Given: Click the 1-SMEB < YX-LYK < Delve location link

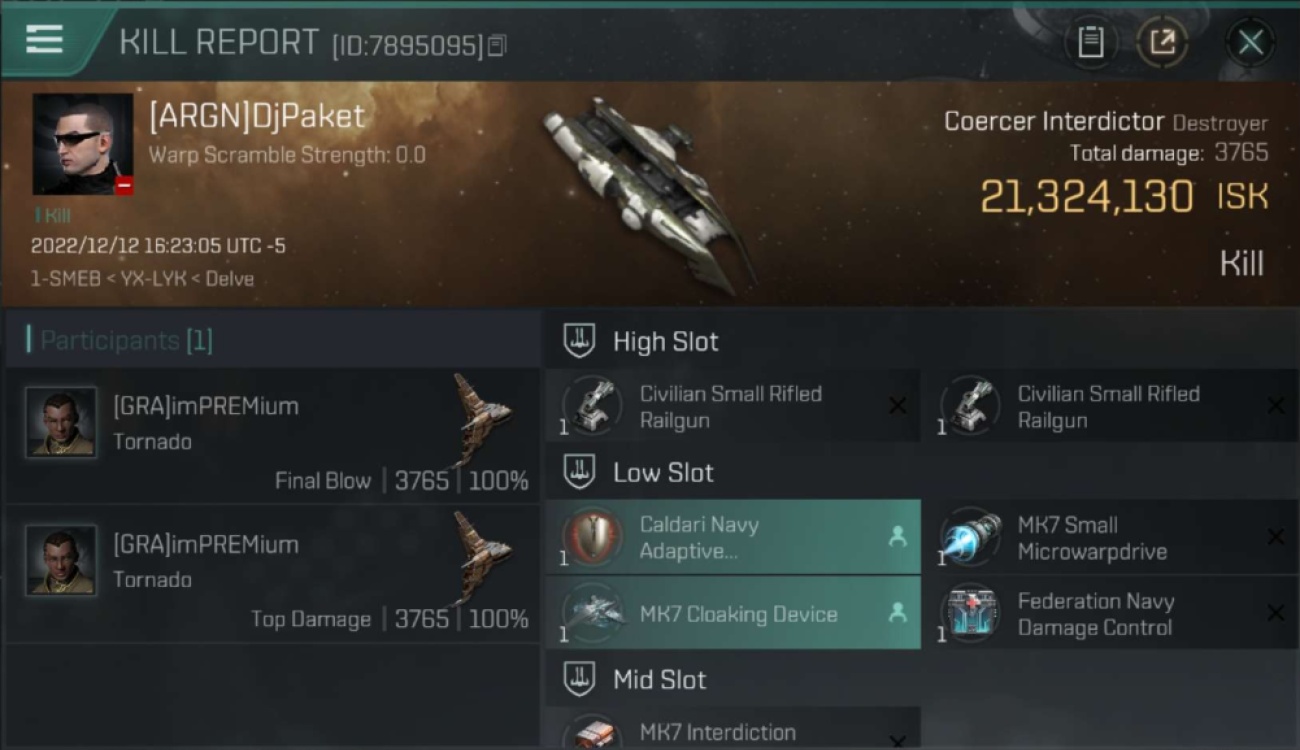Looking at the screenshot, I should [142, 279].
